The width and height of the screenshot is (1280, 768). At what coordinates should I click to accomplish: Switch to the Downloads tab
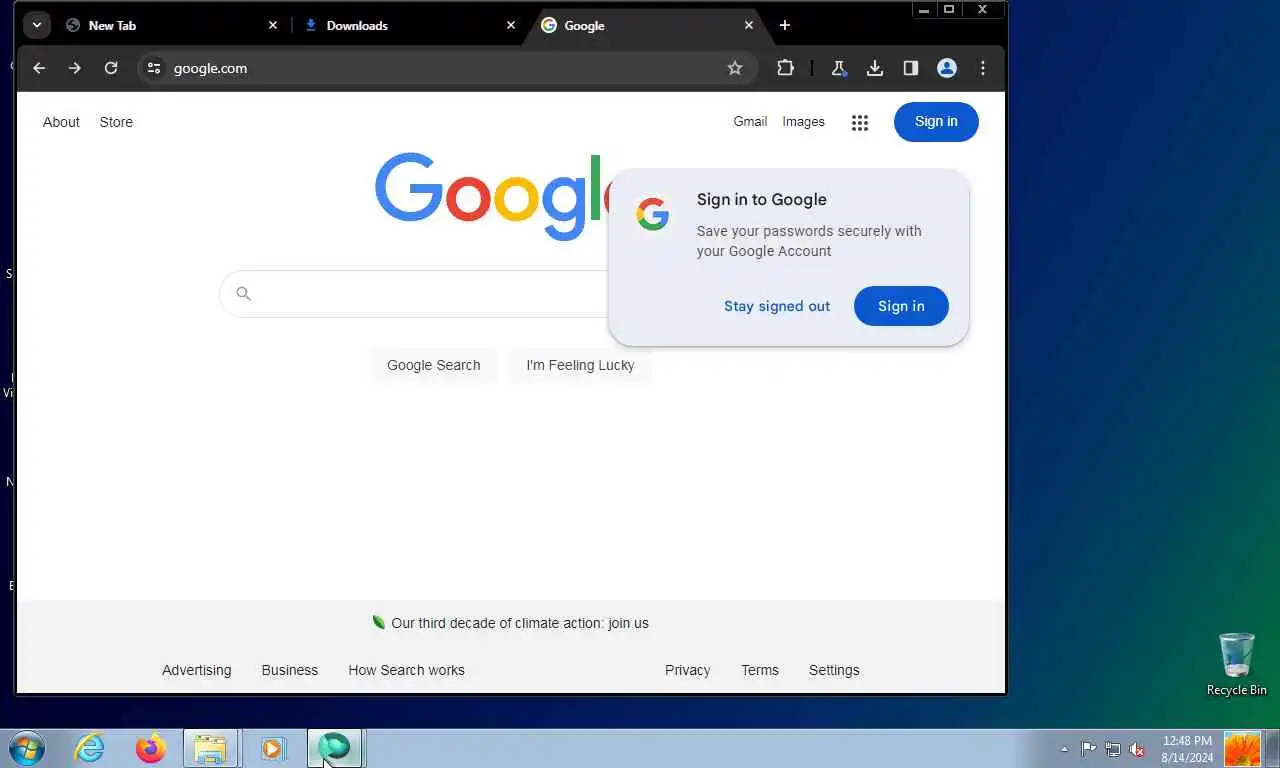click(x=410, y=25)
